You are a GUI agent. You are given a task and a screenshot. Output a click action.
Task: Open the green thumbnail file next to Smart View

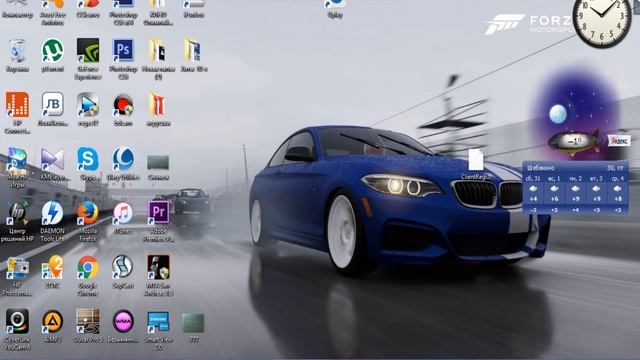click(x=193, y=323)
